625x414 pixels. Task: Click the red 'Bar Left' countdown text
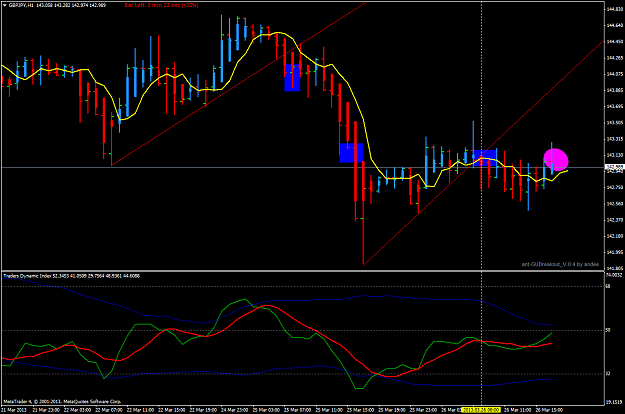click(x=161, y=5)
